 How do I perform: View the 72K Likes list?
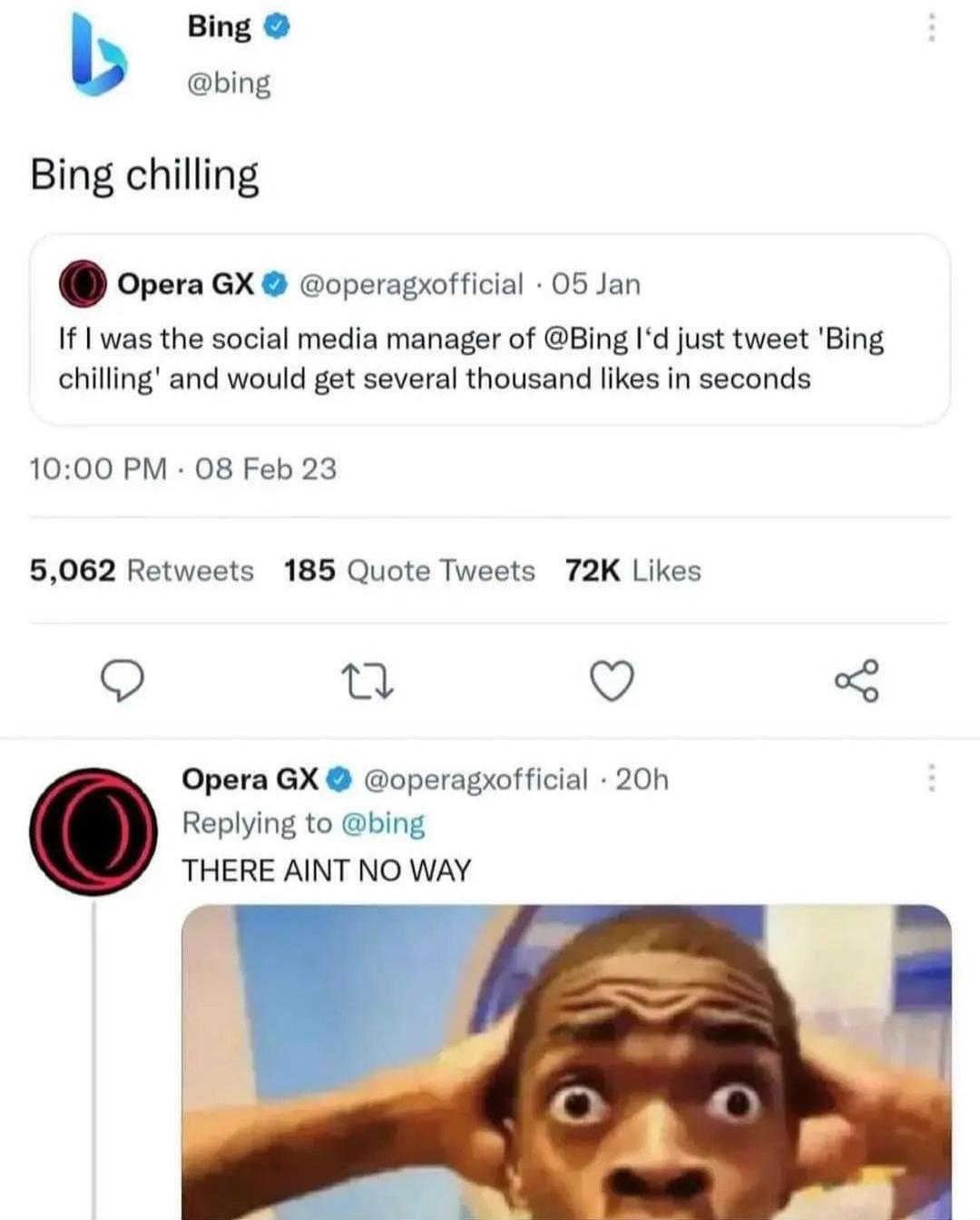click(632, 570)
